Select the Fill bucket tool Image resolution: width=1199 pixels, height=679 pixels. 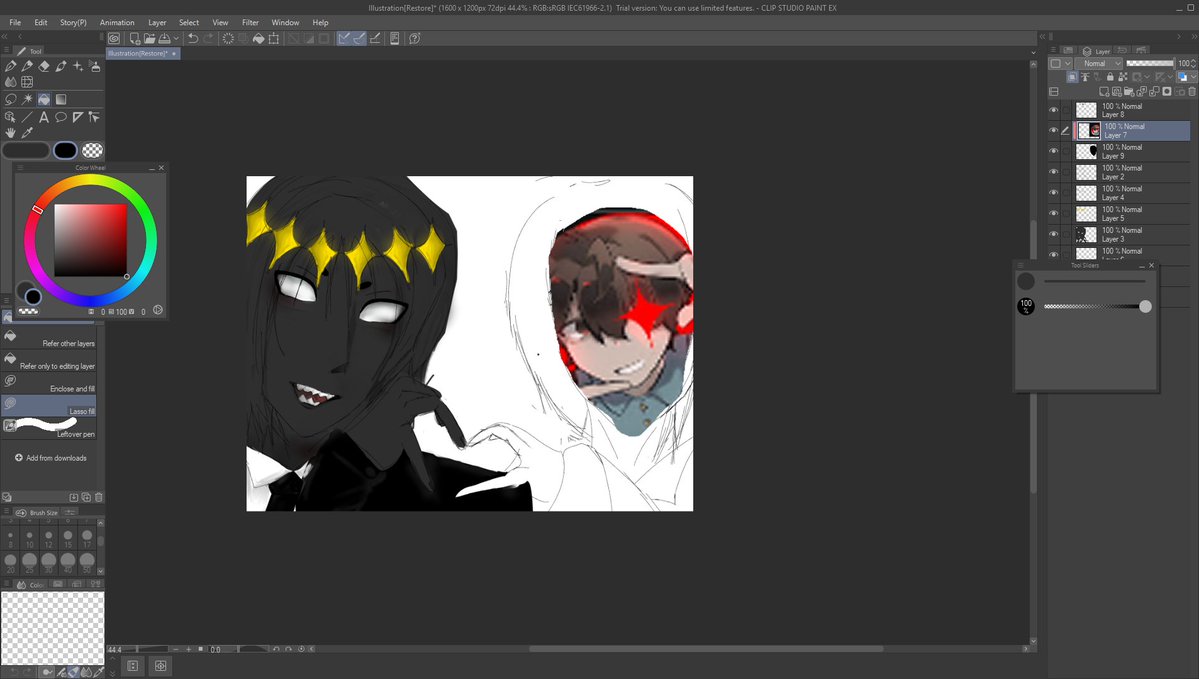point(44,99)
